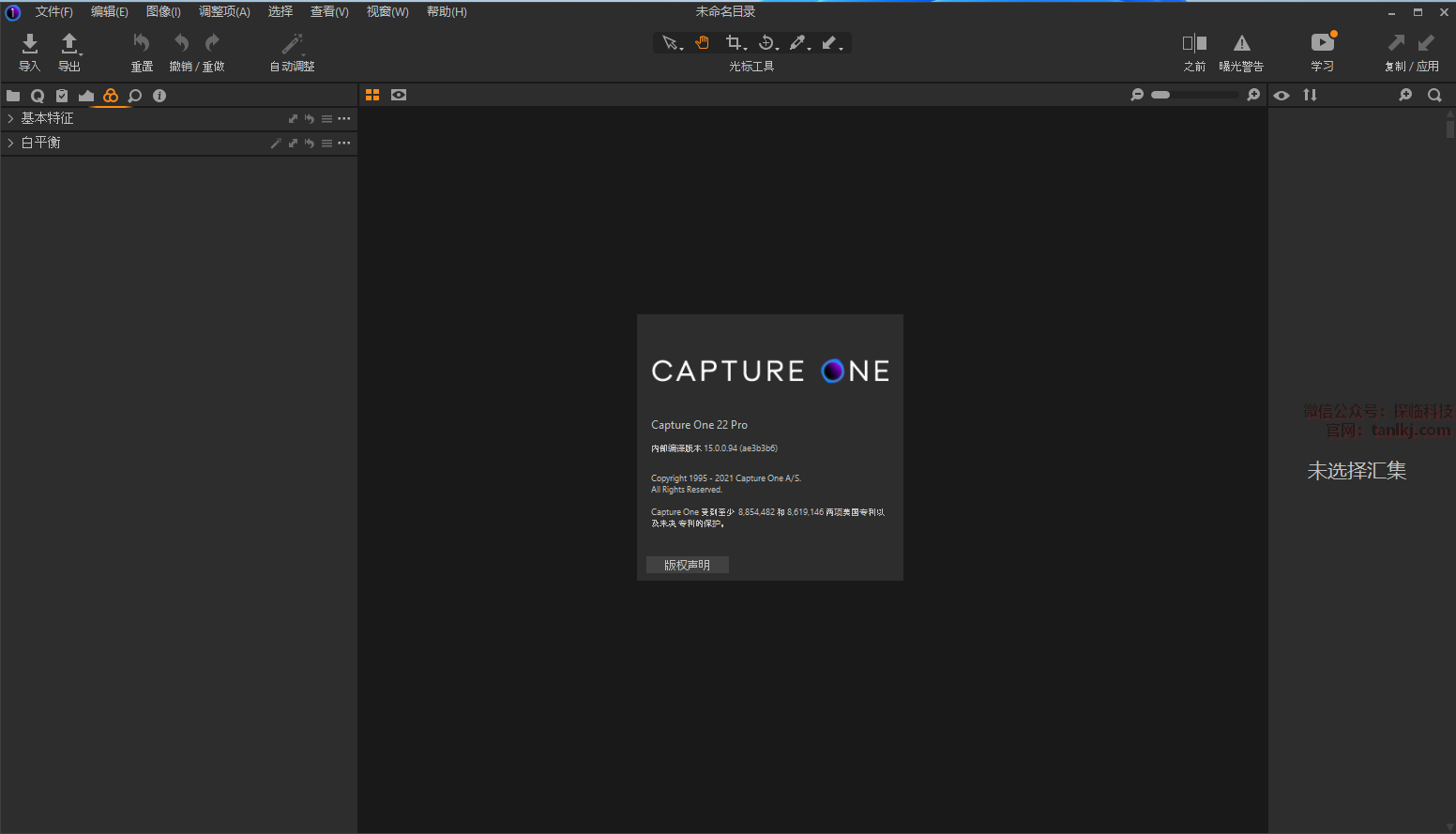Click the Reset (重置) adjustments icon
The width and height of the screenshot is (1456, 834).
click(142, 43)
